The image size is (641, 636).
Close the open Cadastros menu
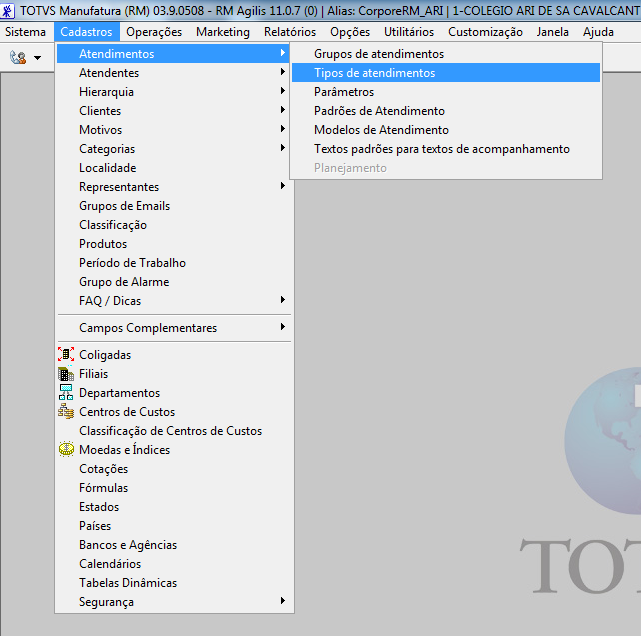(x=86, y=32)
